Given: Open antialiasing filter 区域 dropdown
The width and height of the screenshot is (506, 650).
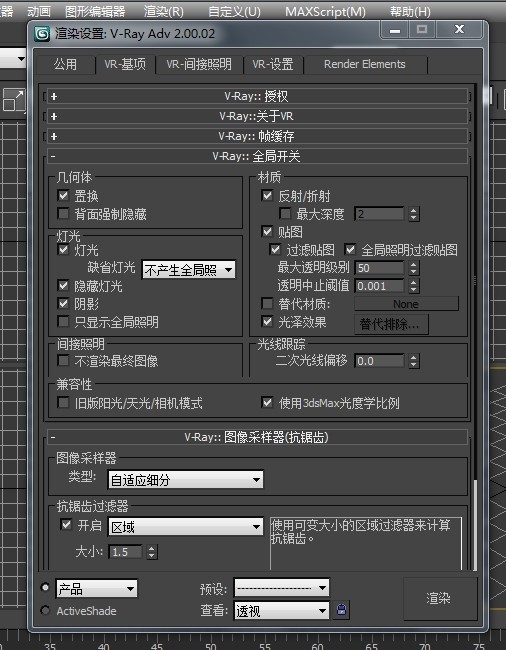Looking at the screenshot, I should click(185, 527).
